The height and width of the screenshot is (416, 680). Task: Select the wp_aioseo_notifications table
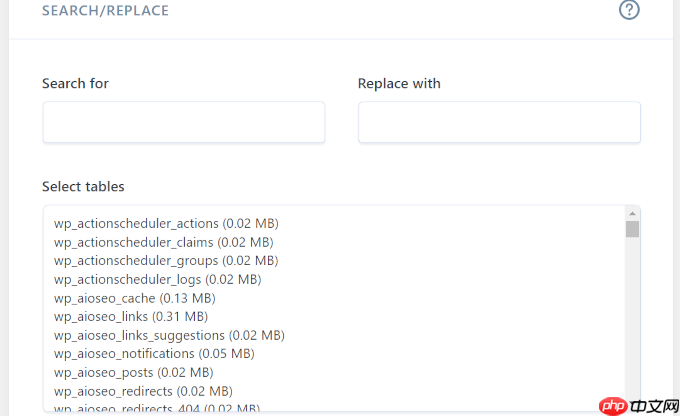[x=154, y=354]
